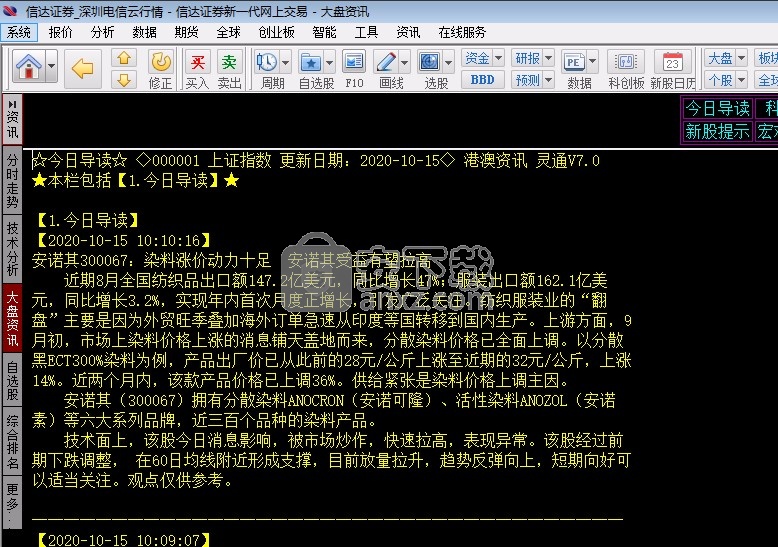778x547 pixels.
Task: Open the 系统 menu
Action: point(19,32)
